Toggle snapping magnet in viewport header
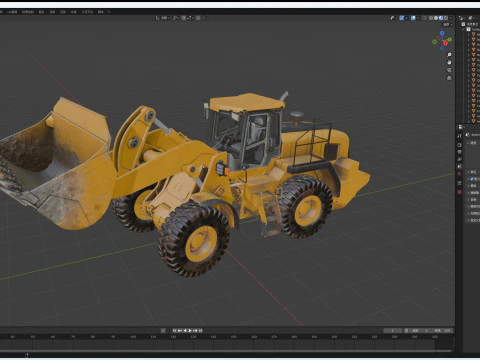 coord(184,18)
